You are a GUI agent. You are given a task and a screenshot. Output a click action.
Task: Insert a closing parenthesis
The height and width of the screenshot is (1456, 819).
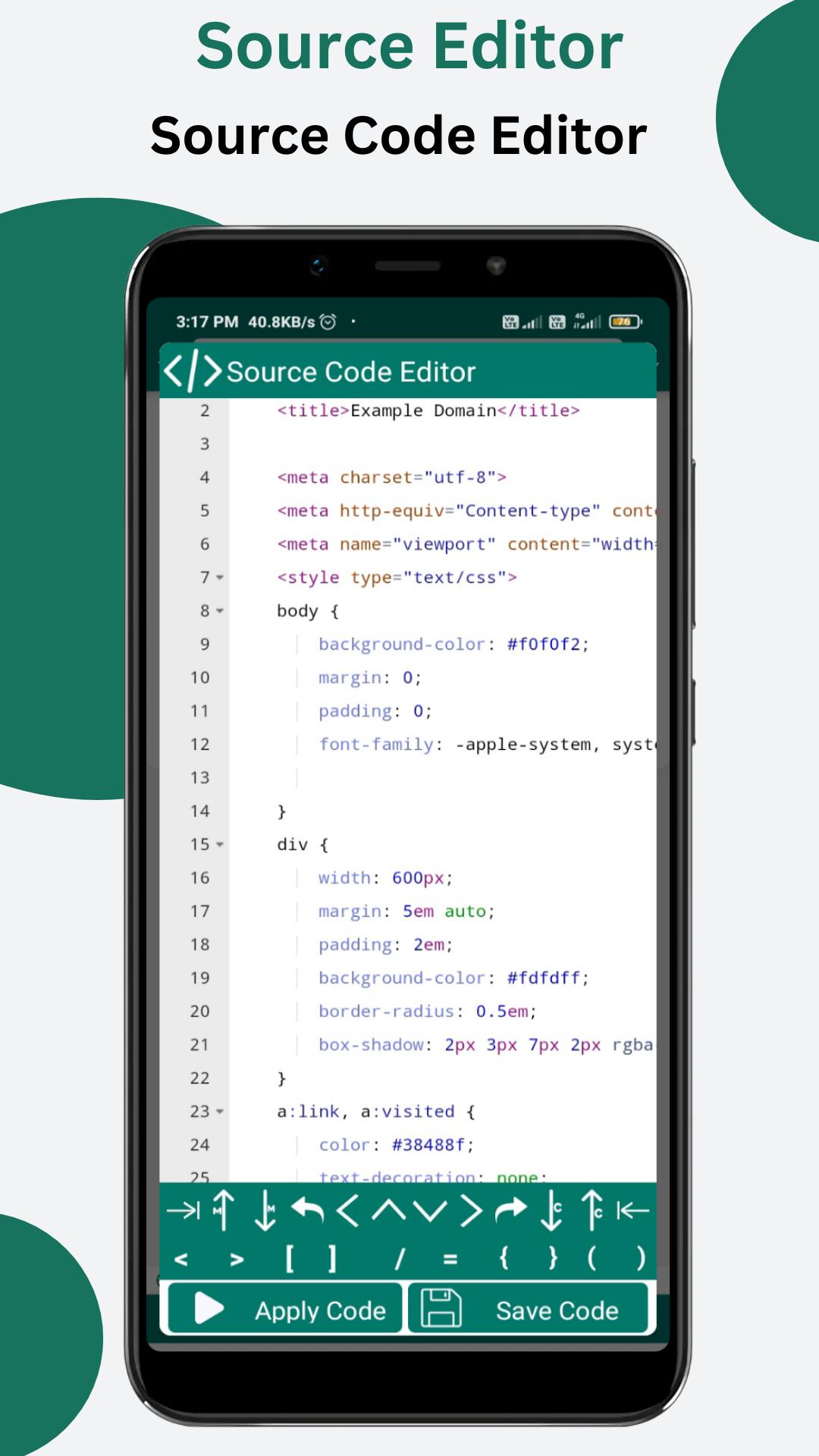click(x=641, y=1258)
